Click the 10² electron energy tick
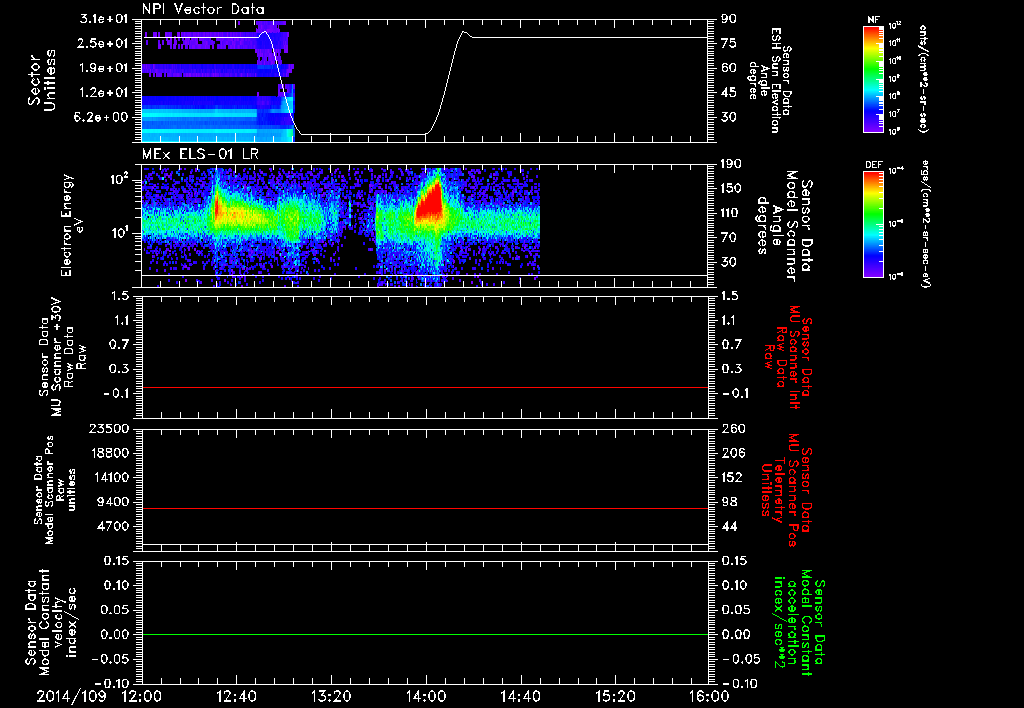Image resolution: width=1024 pixels, height=708 pixels. (118, 179)
